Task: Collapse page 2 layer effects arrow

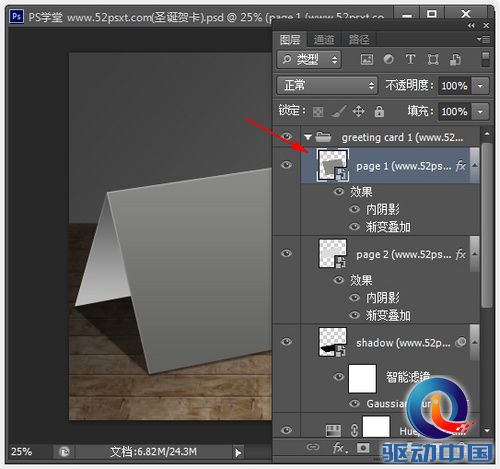Action: [x=475, y=254]
